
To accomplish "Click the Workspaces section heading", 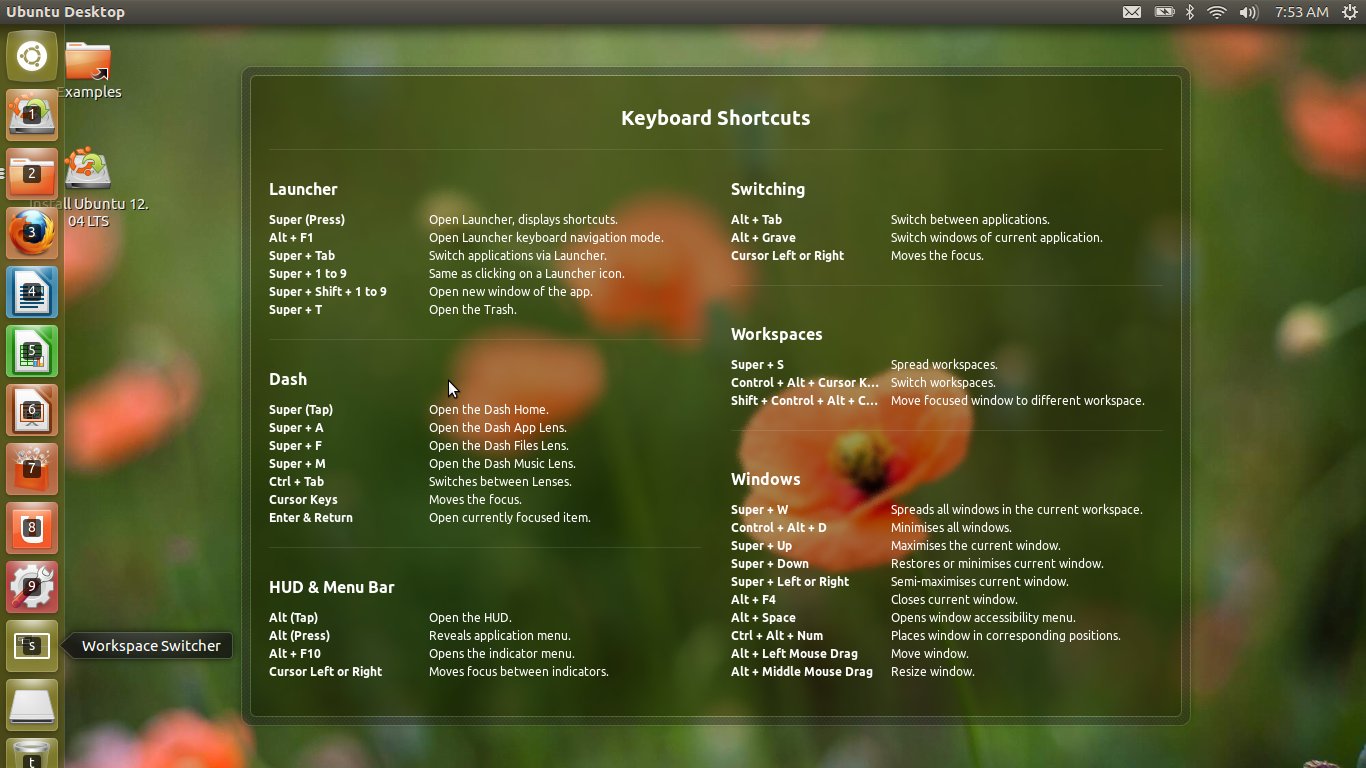I will coord(777,335).
